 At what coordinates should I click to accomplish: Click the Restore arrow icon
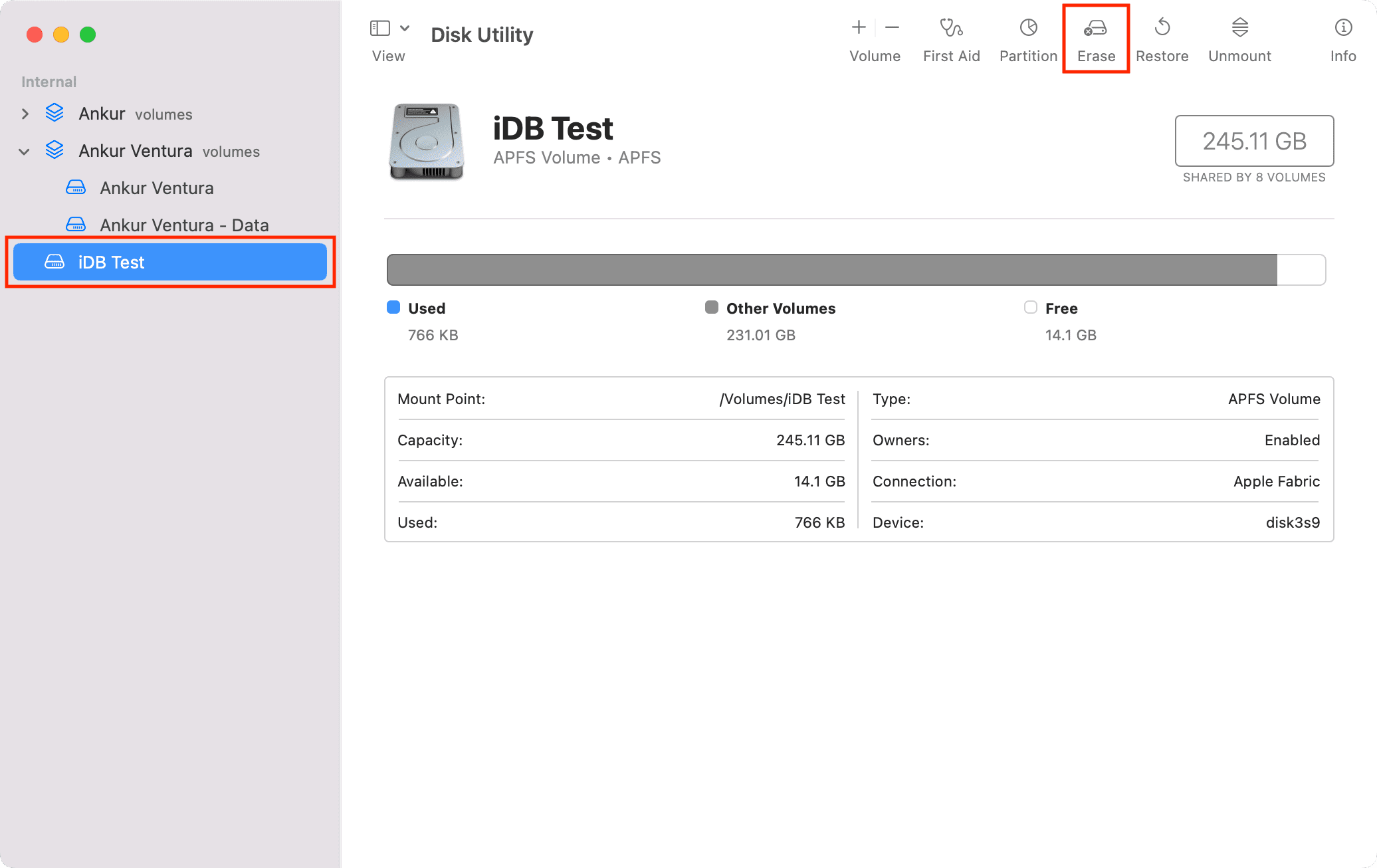1162,27
